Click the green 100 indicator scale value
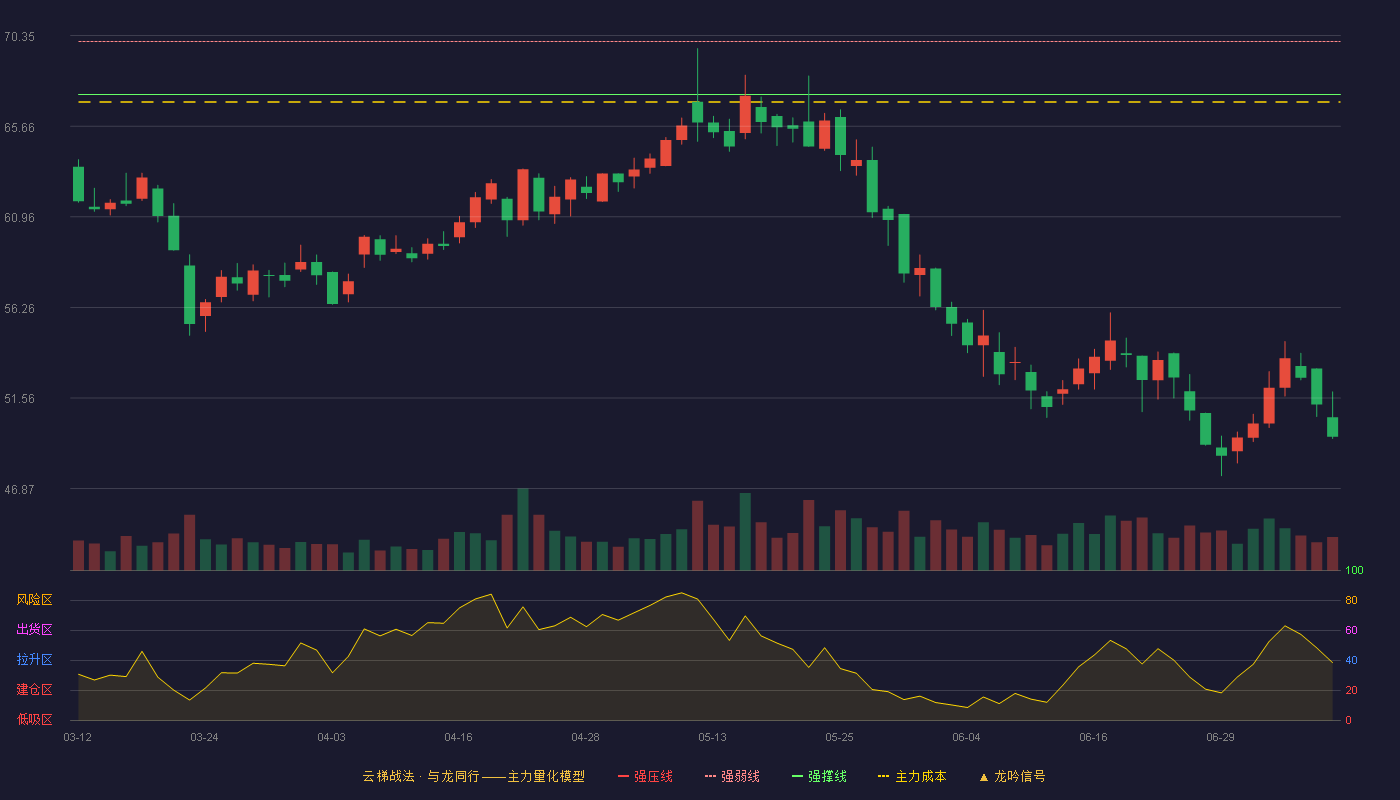Screen dimensions: 1400x800 click(1354, 571)
